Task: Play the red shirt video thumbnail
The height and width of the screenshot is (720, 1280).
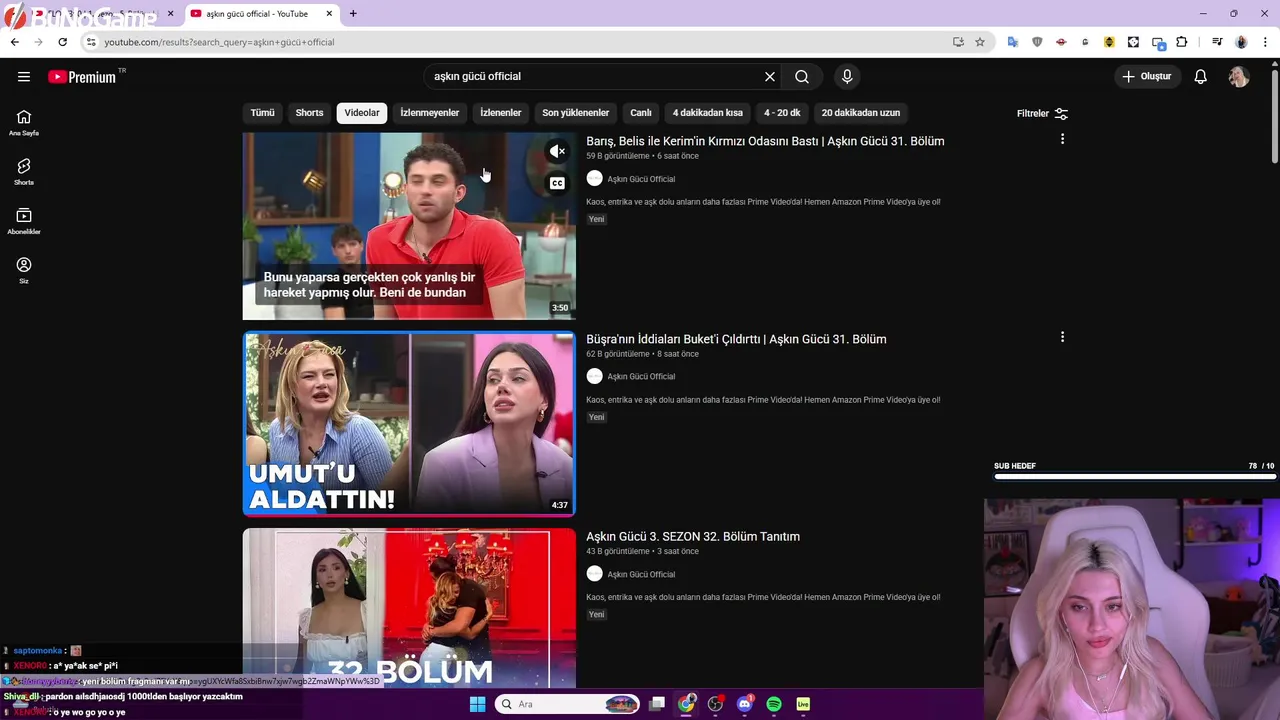Action: click(x=409, y=226)
